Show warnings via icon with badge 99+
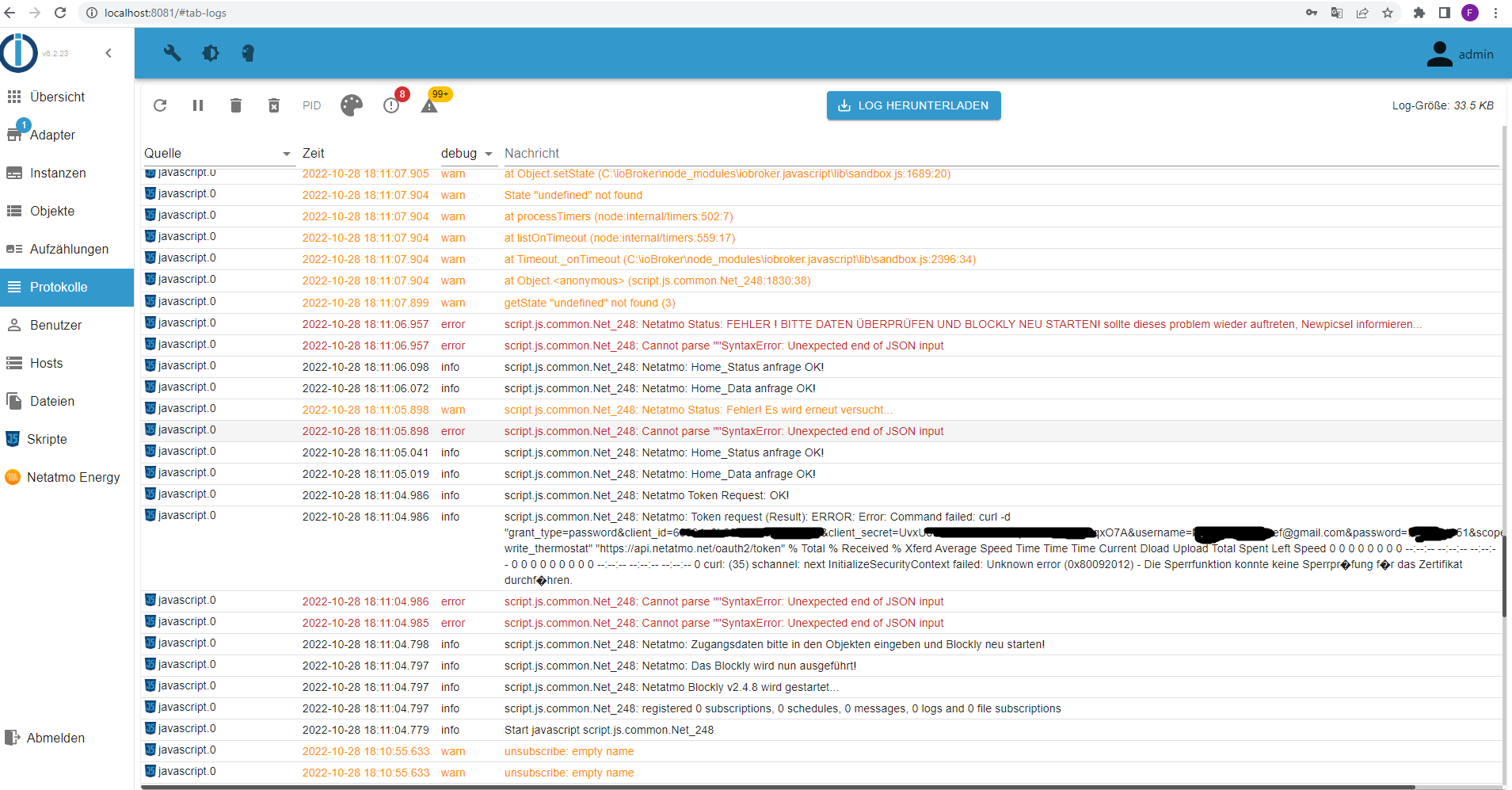Screen dimensions: 1512x790 coord(429,105)
